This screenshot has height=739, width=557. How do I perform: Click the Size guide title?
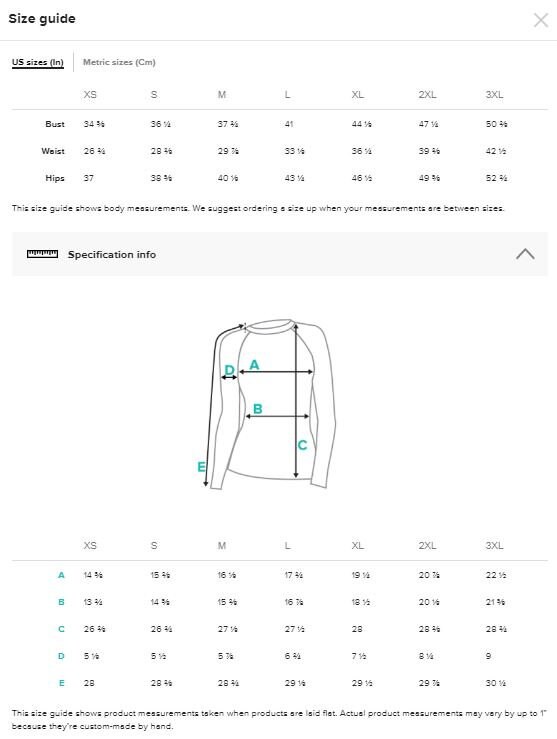(42, 19)
